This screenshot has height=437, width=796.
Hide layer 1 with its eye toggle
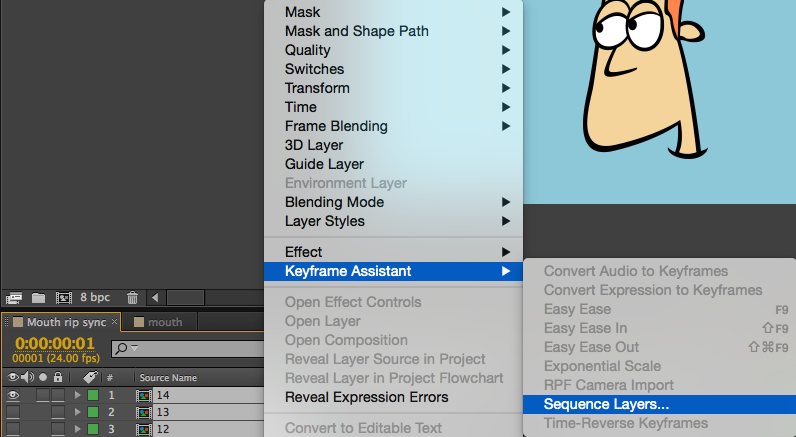[x=13, y=395]
